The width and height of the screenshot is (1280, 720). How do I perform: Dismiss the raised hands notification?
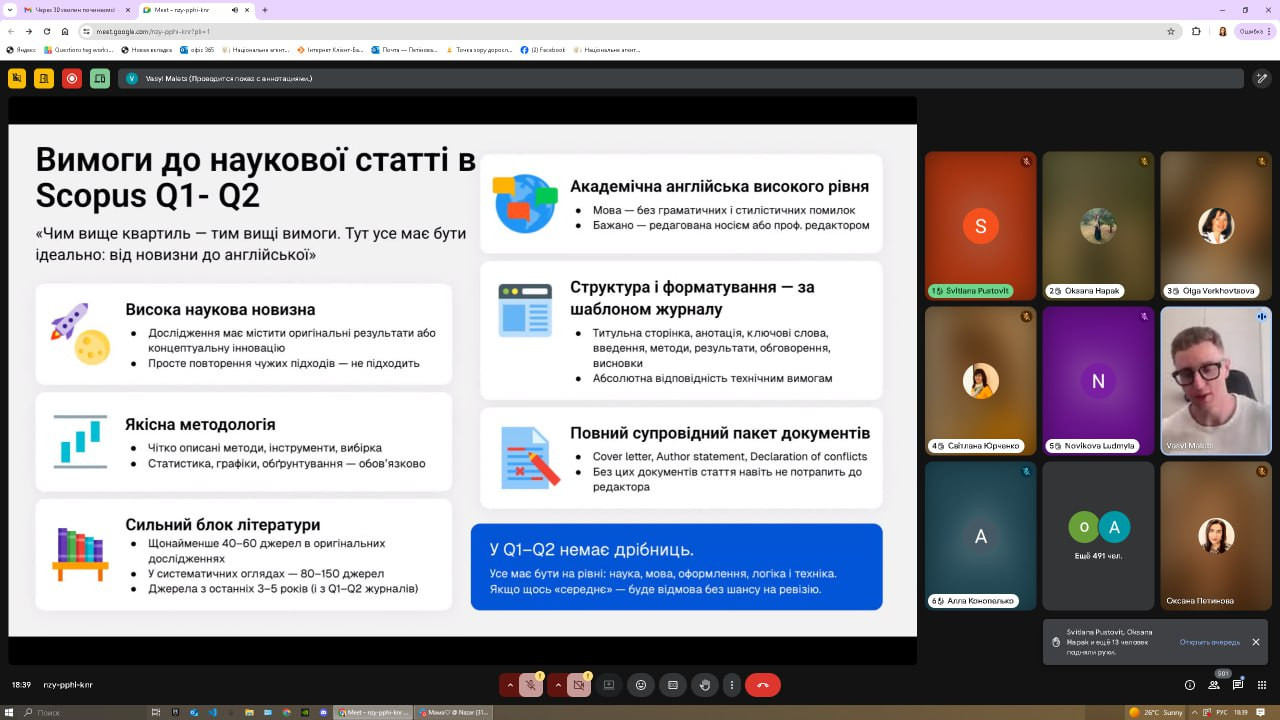1256,642
